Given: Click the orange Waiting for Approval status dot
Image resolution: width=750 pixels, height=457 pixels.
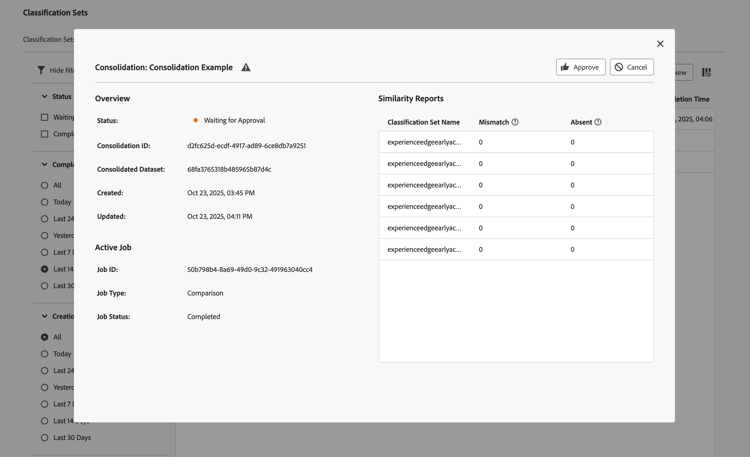Looking at the screenshot, I should point(195,120).
